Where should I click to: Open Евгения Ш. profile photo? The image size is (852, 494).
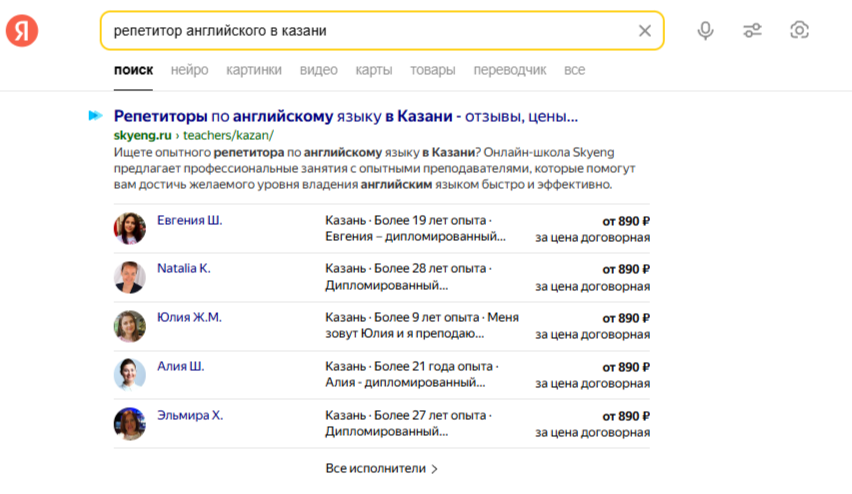(130, 229)
